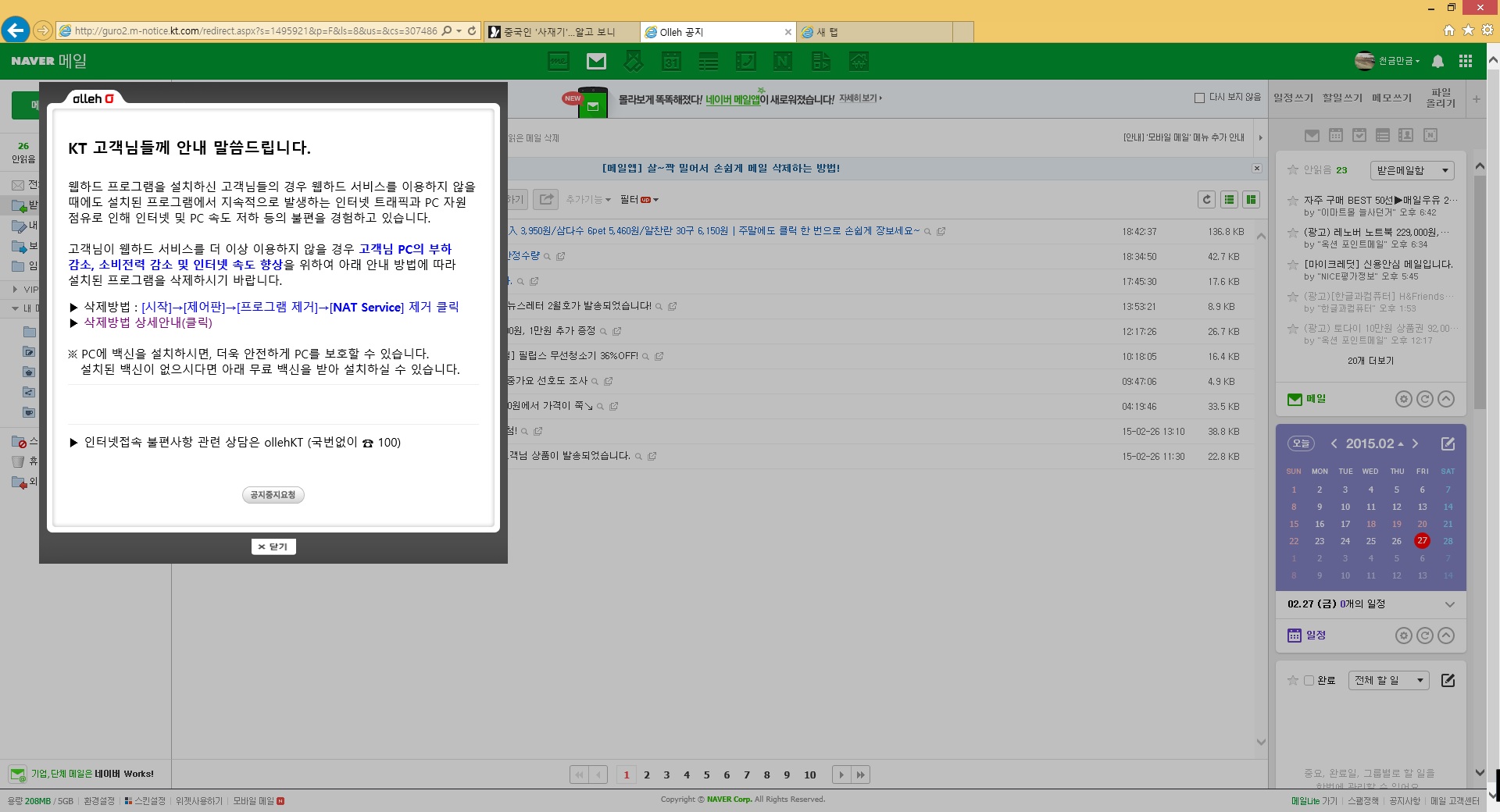Click the refresh mail list icon
This screenshot has height=812, width=1500.
pos(1206,200)
